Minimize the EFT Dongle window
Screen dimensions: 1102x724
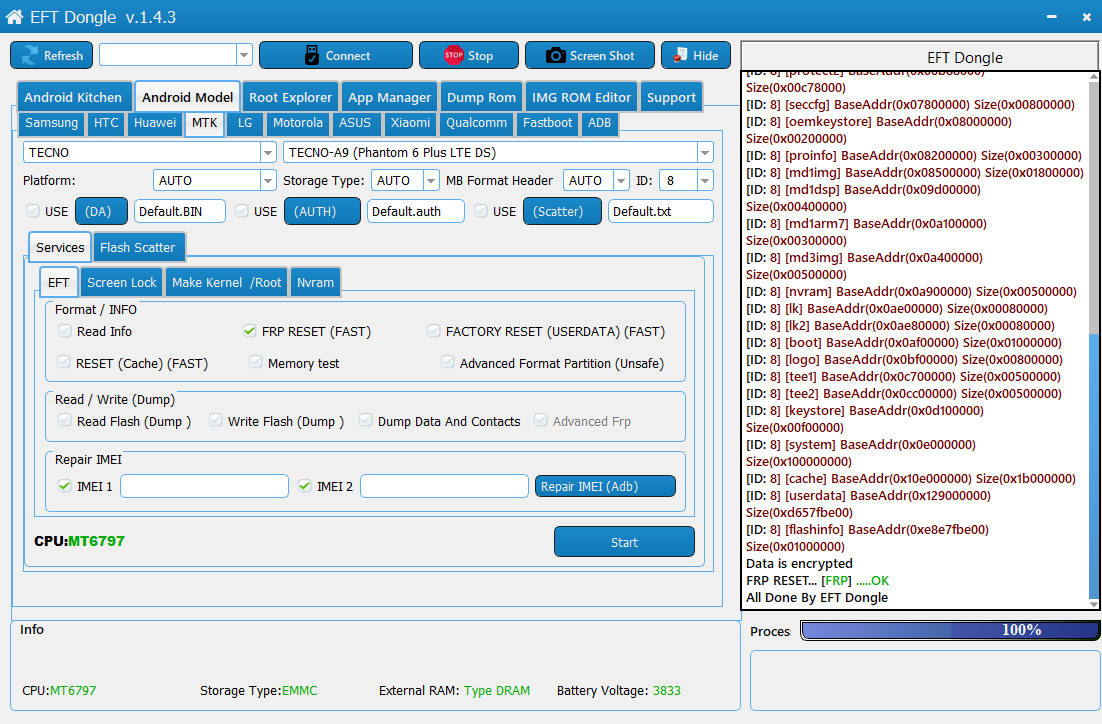point(1051,17)
